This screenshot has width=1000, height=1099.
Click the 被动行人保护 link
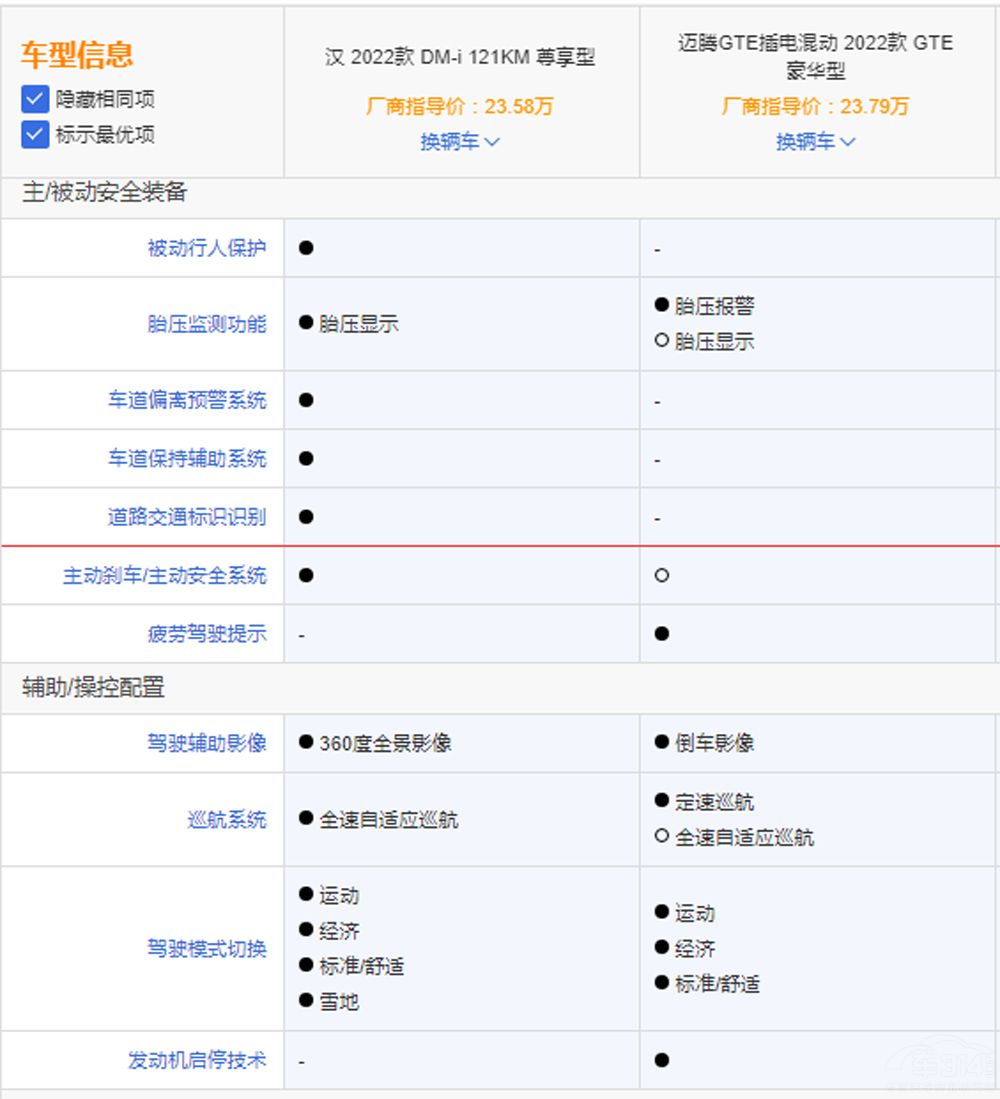(x=207, y=248)
